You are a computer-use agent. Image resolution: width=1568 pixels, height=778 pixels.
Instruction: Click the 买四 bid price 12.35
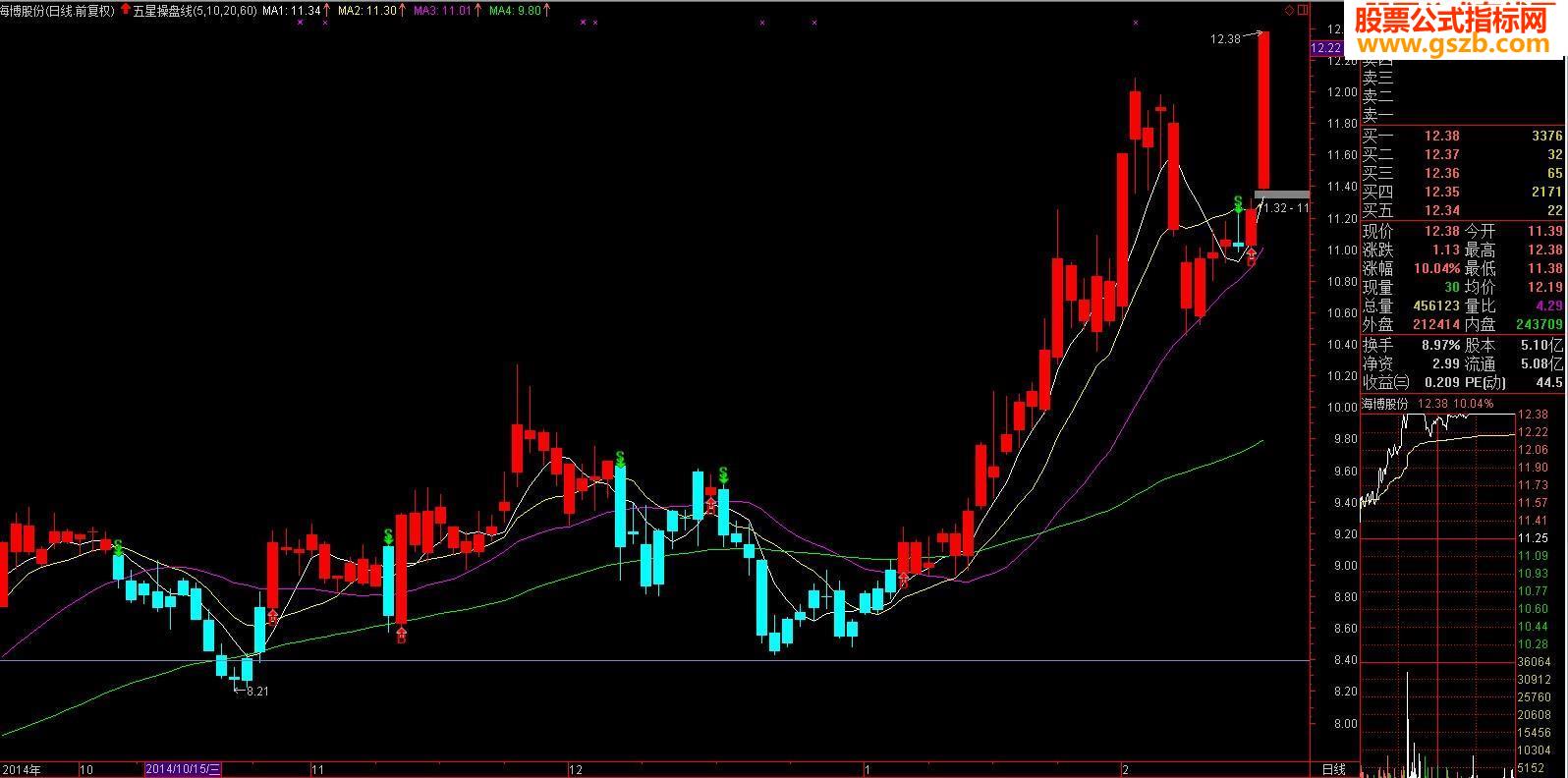pos(1442,192)
